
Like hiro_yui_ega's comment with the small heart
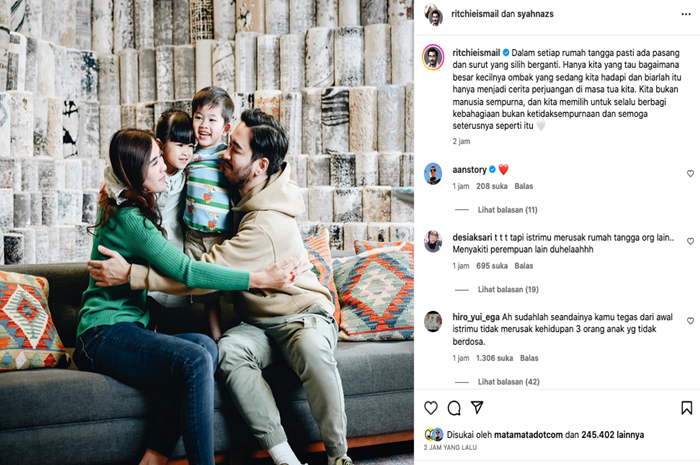690,321
